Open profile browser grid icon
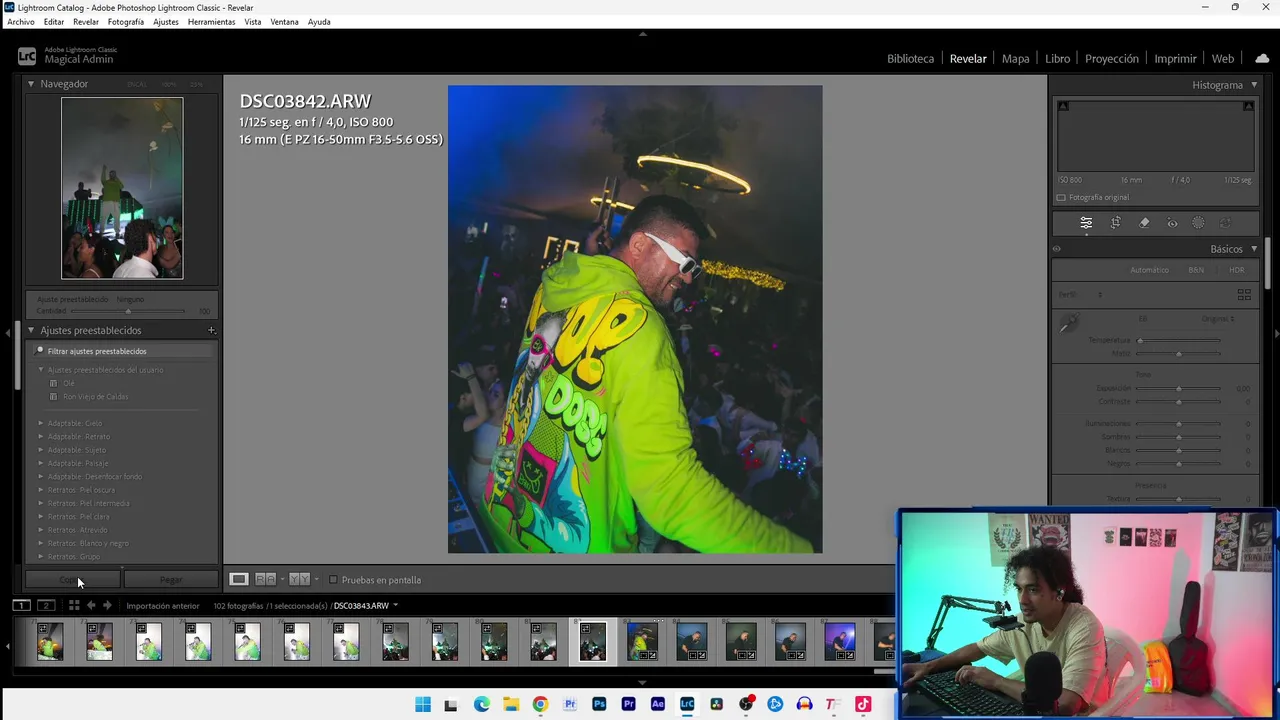The width and height of the screenshot is (1280, 720). pyautogui.click(x=1244, y=295)
